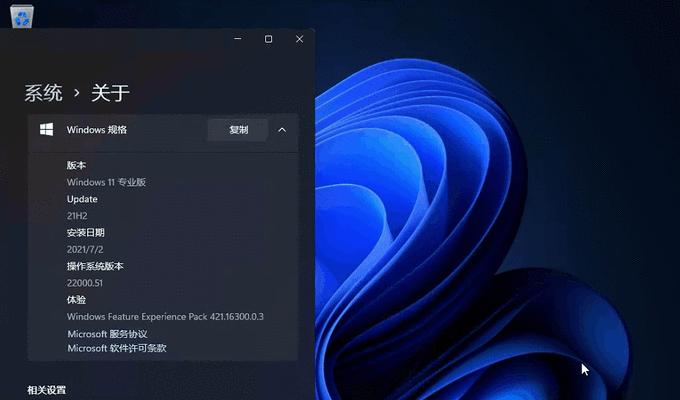This screenshot has height=400, width=680.
Task: Click the 操作系统版本 label
Action: click(x=95, y=266)
